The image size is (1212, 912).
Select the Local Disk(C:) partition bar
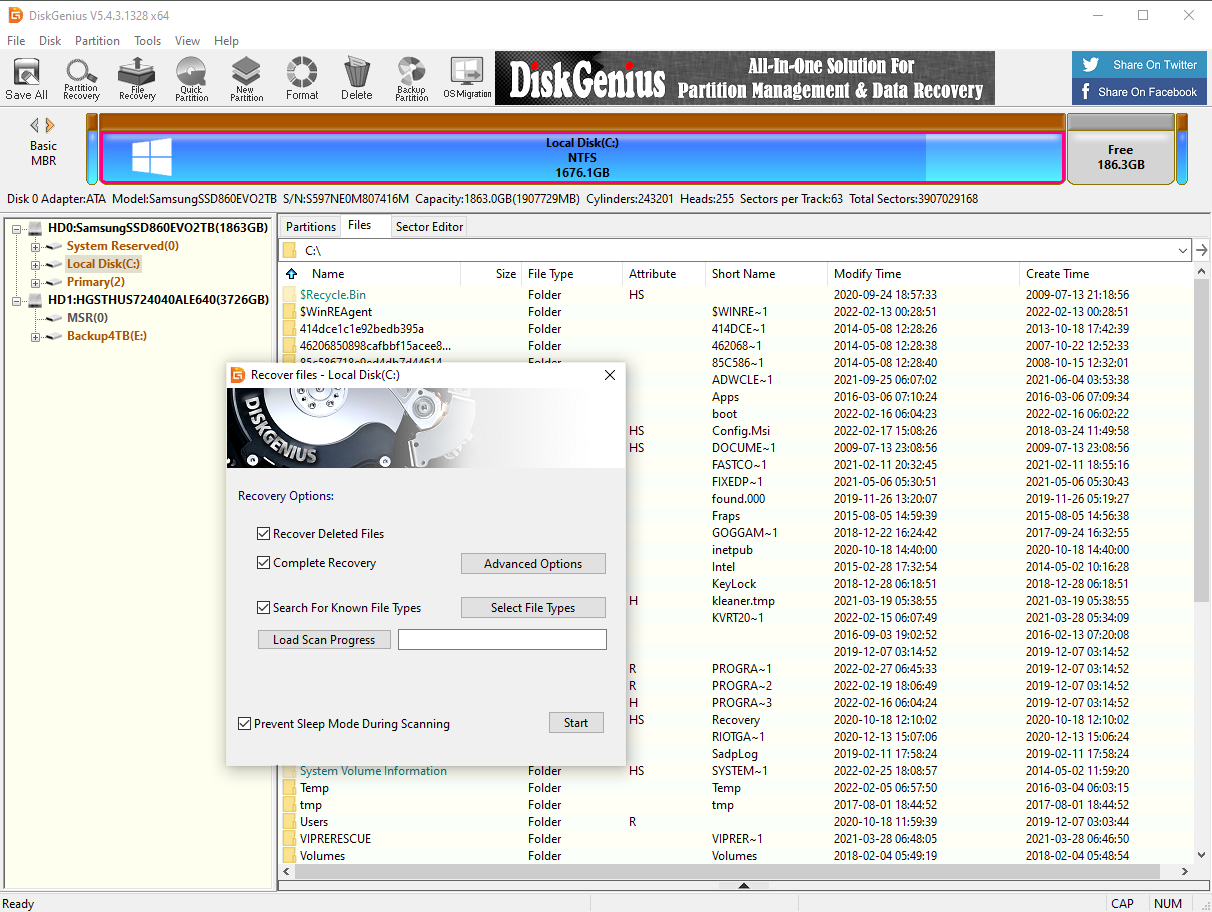coord(582,158)
